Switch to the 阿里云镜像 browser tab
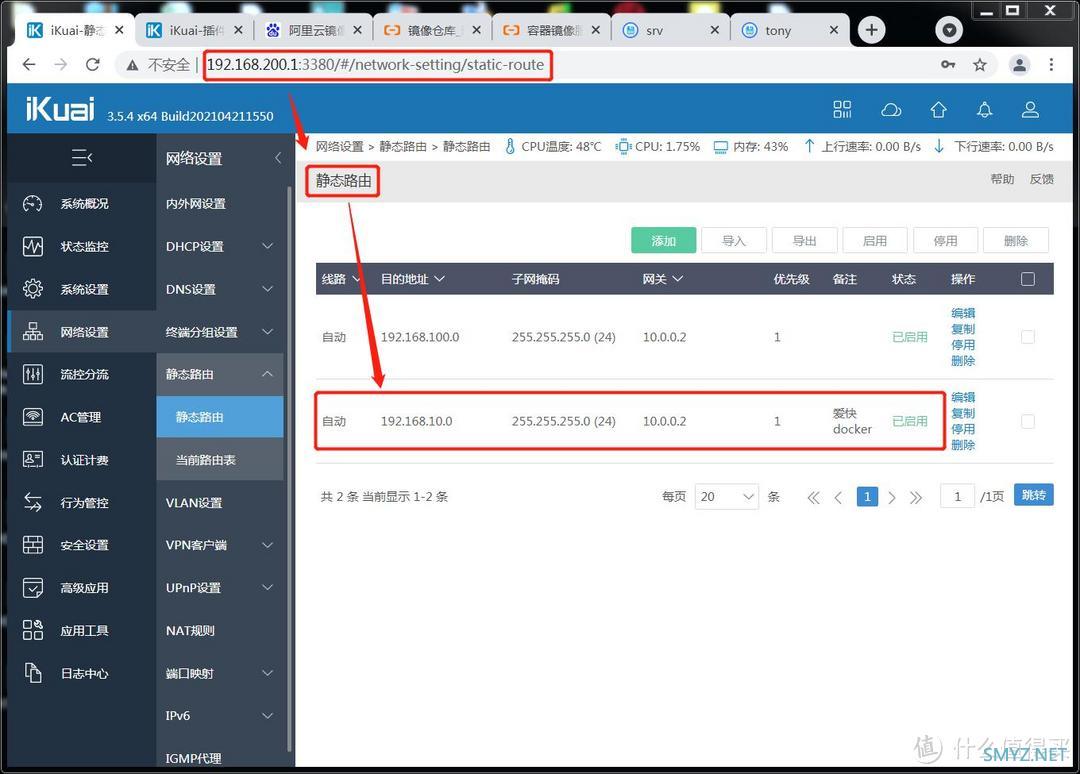Image resolution: width=1080 pixels, height=774 pixels. click(313, 30)
